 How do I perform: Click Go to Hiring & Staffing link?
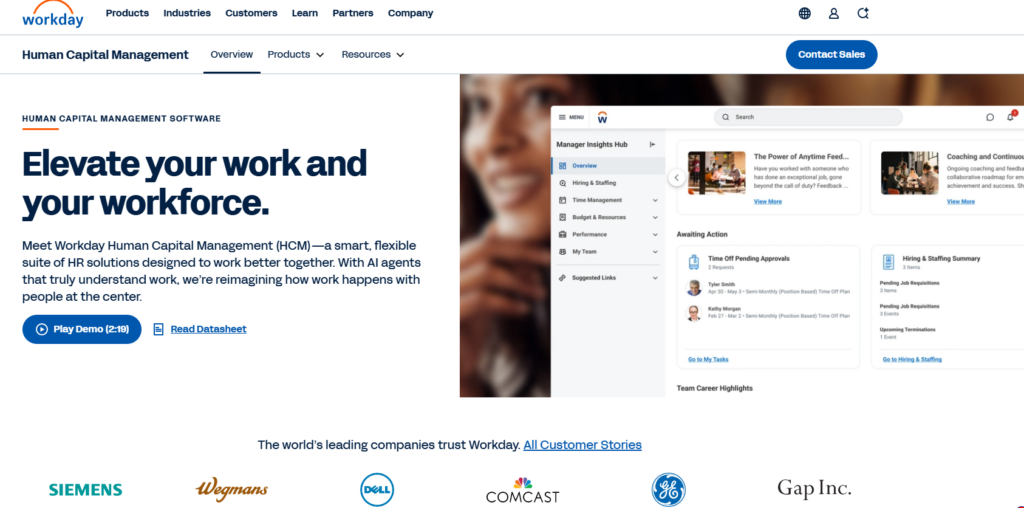point(912,359)
